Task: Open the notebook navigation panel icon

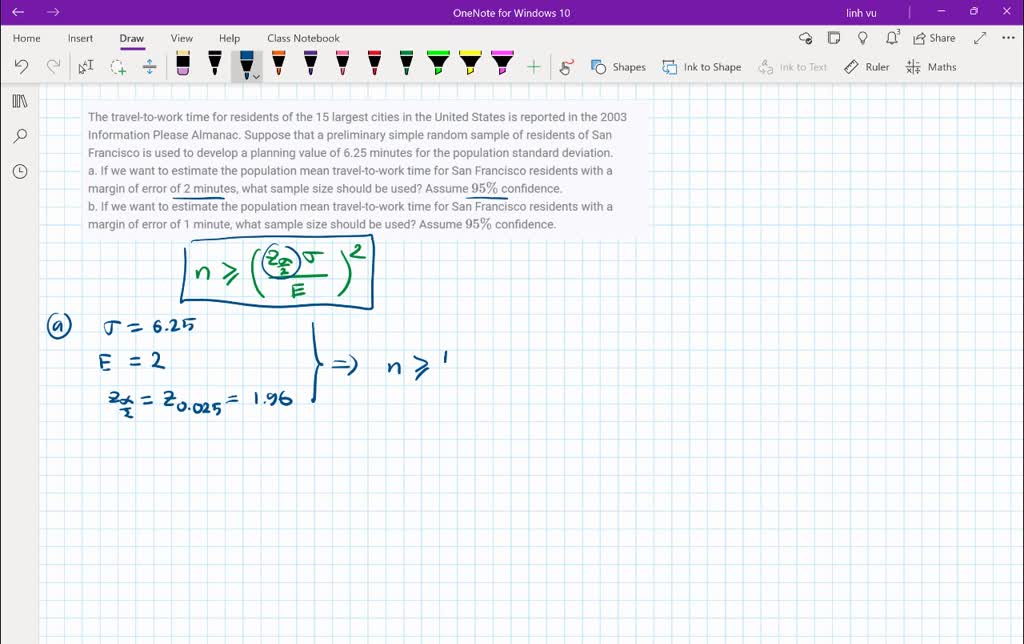Action: (x=19, y=101)
